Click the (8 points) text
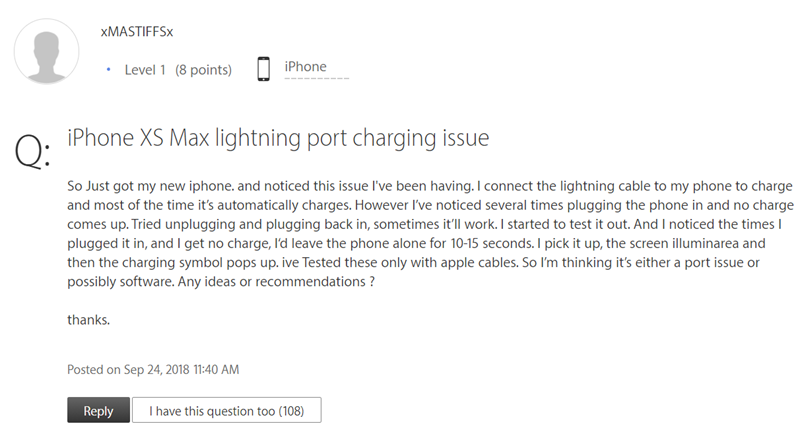This screenshot has height=430, width=800. [x=203, y=70]
